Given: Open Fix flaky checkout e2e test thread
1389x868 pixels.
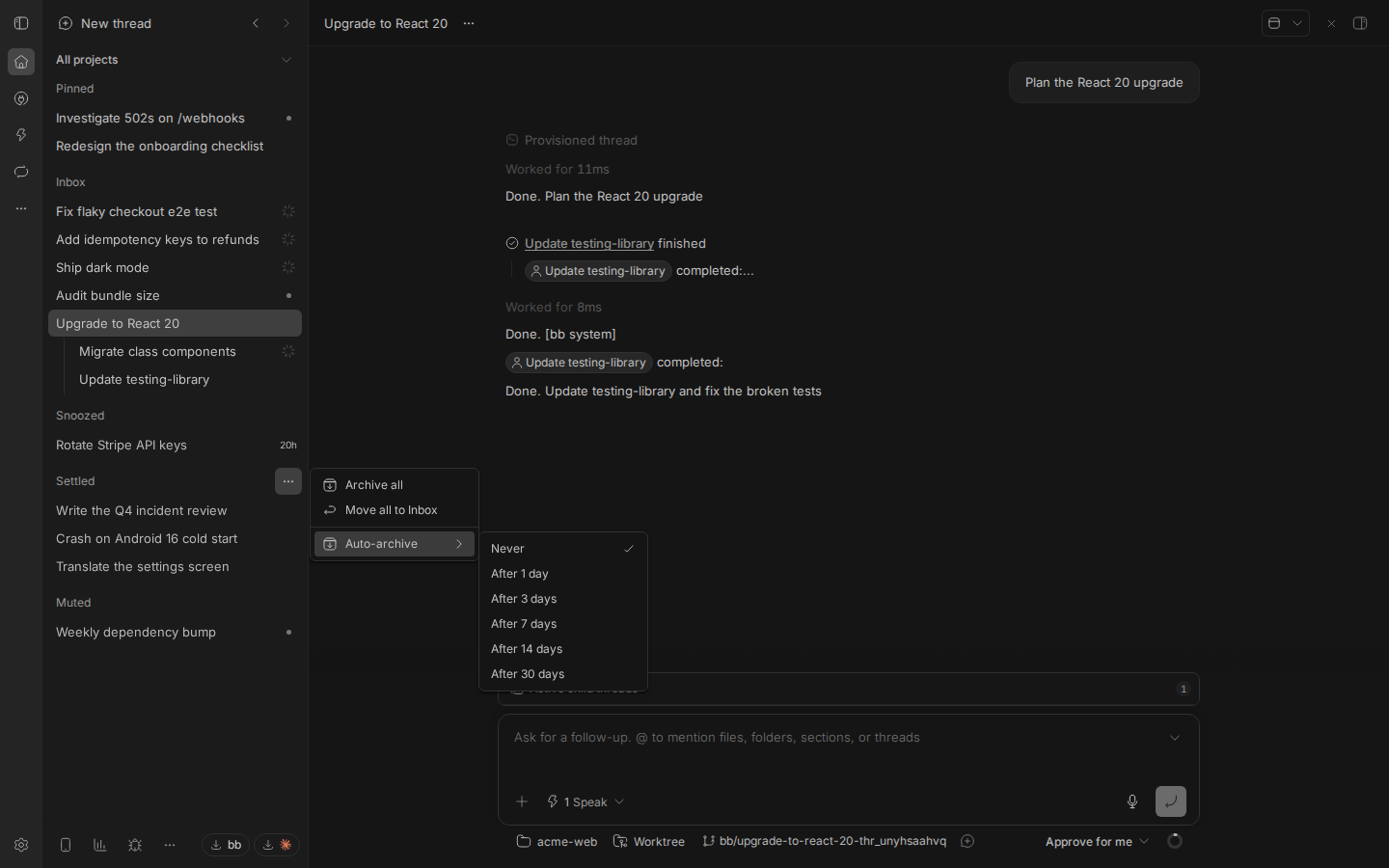Looking at the screenshot, I should [x=175, y=211].
